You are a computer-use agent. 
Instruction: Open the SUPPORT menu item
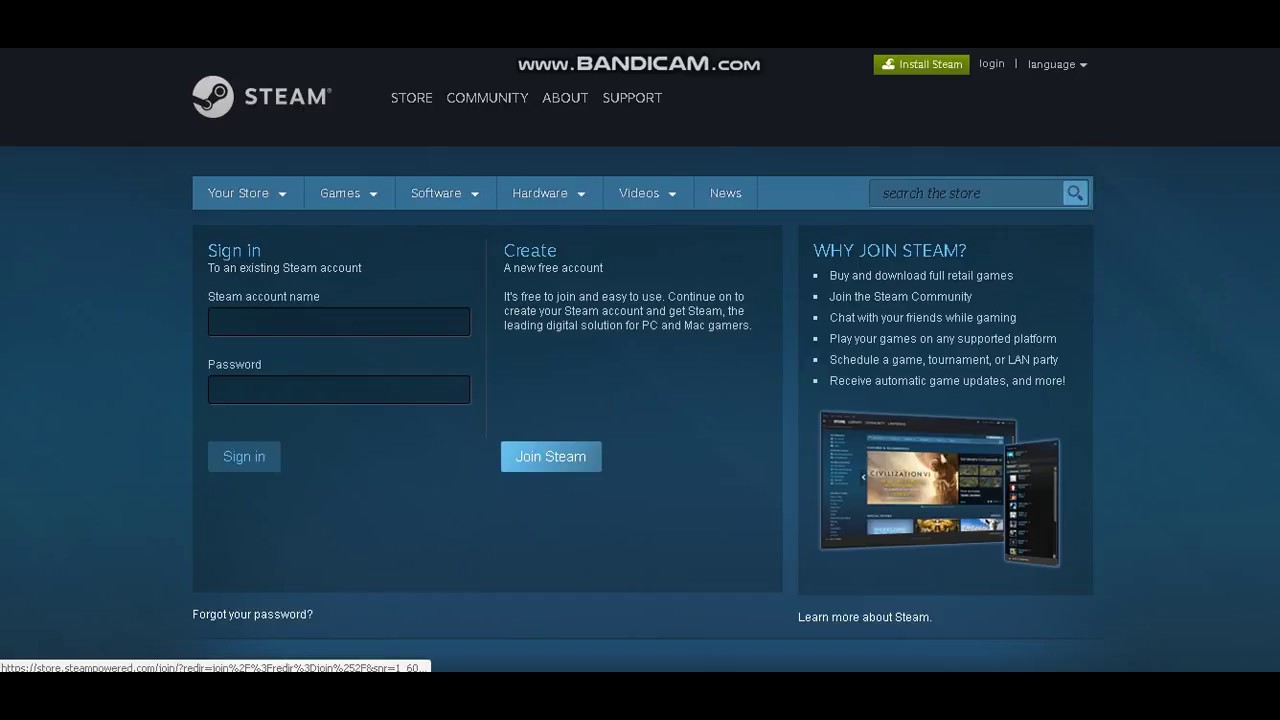click(x=632, y=98)
